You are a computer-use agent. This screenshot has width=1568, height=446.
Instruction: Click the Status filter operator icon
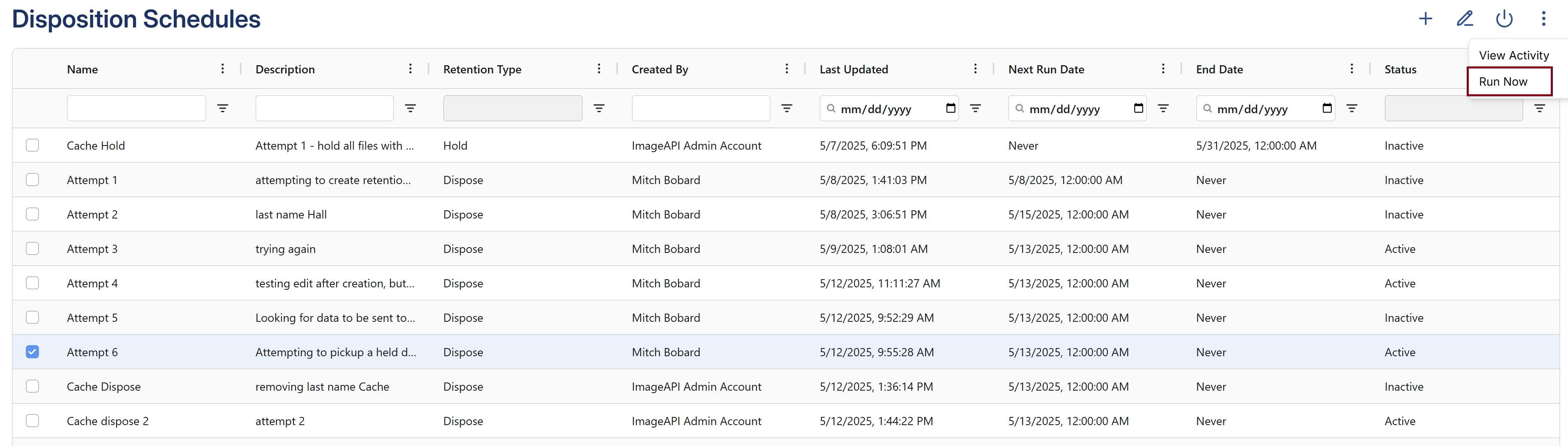click(1539, 108)
